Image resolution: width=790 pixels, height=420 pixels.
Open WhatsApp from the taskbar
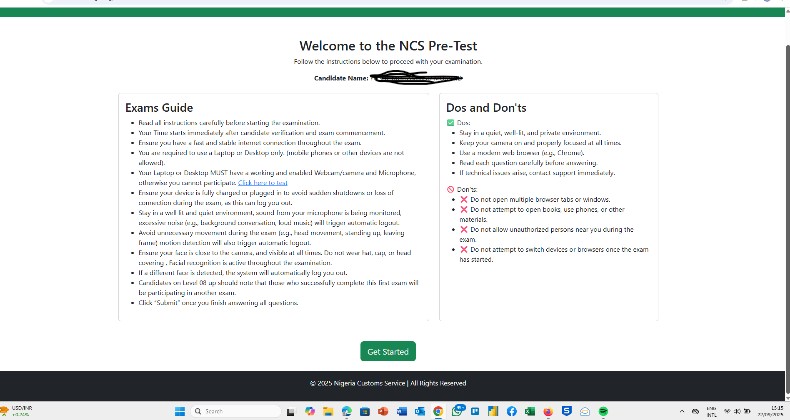click(457, 411)
